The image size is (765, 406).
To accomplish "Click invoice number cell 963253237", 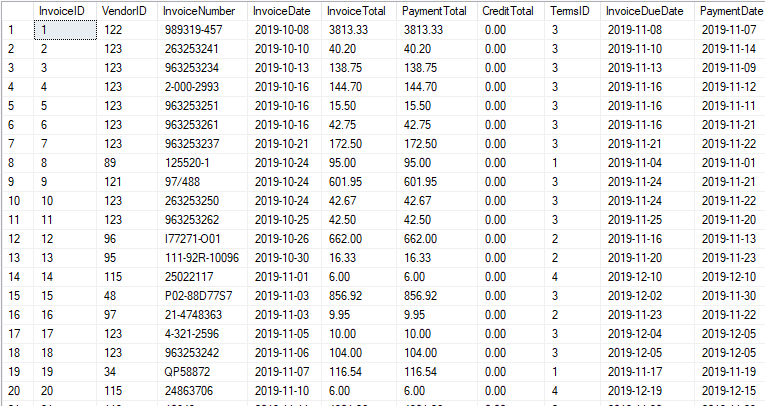I will 202,144.
